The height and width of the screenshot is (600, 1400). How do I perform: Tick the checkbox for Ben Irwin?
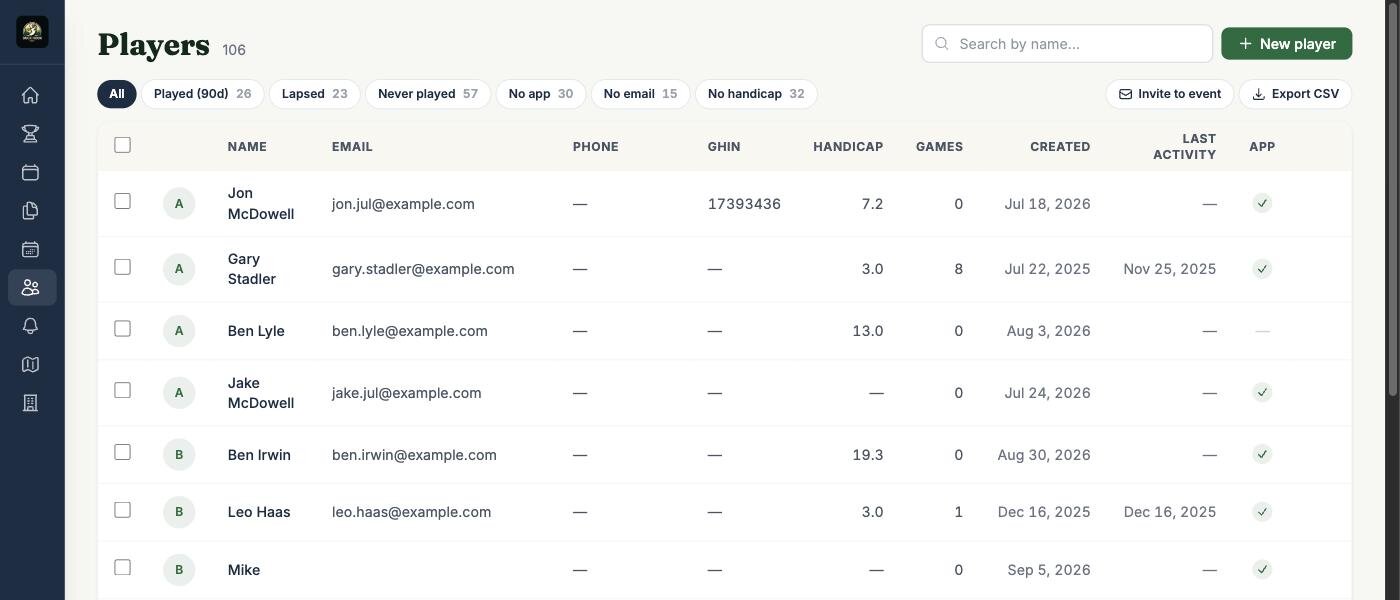(x=122, y=452)
